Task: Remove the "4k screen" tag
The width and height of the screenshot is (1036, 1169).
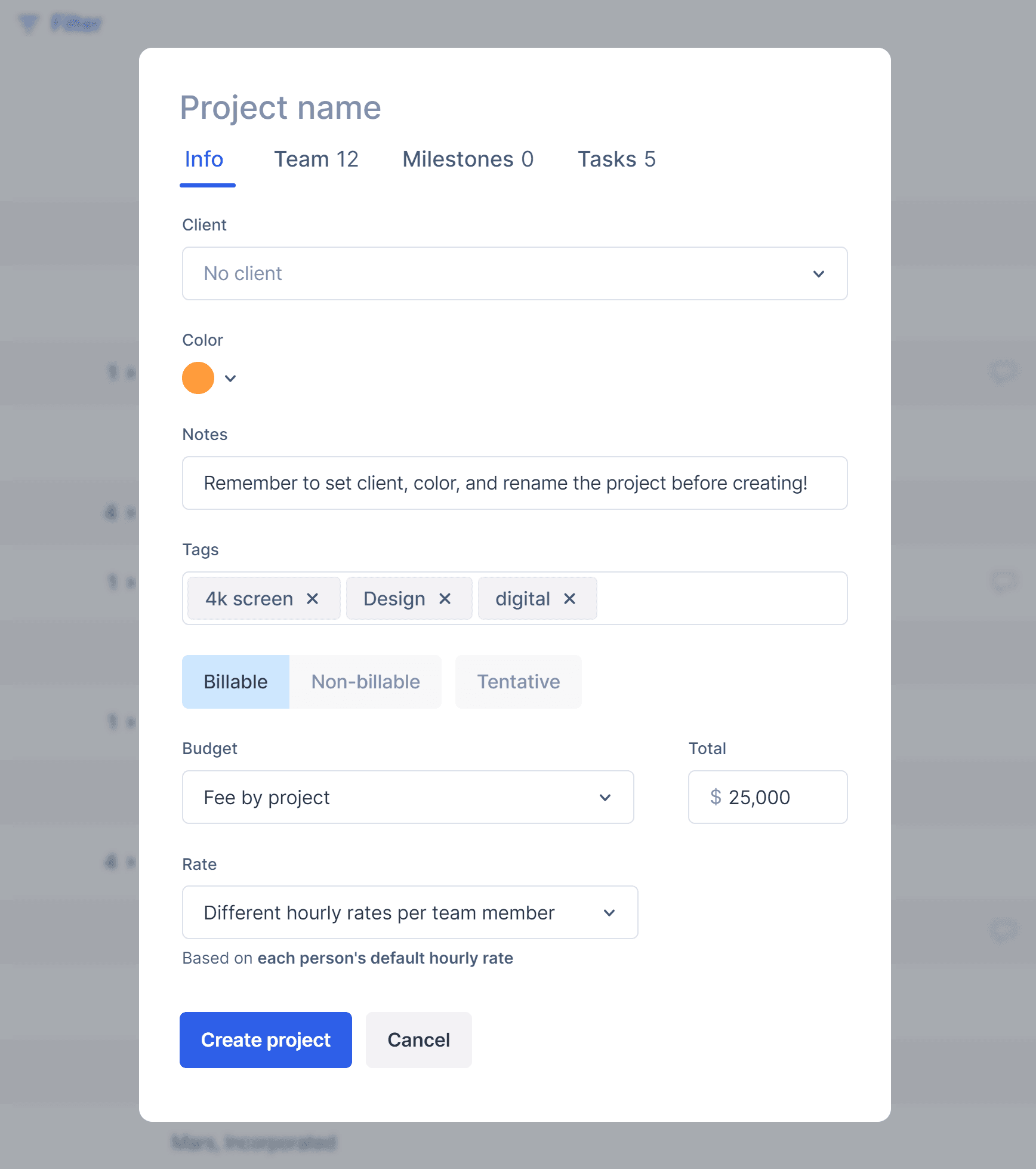Action: pos(313,598)
